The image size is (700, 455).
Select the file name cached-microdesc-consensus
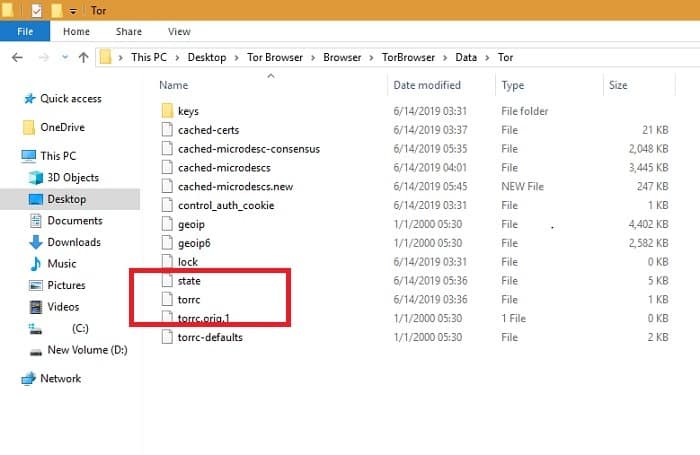pyautogui.click(x=249, y=149)
